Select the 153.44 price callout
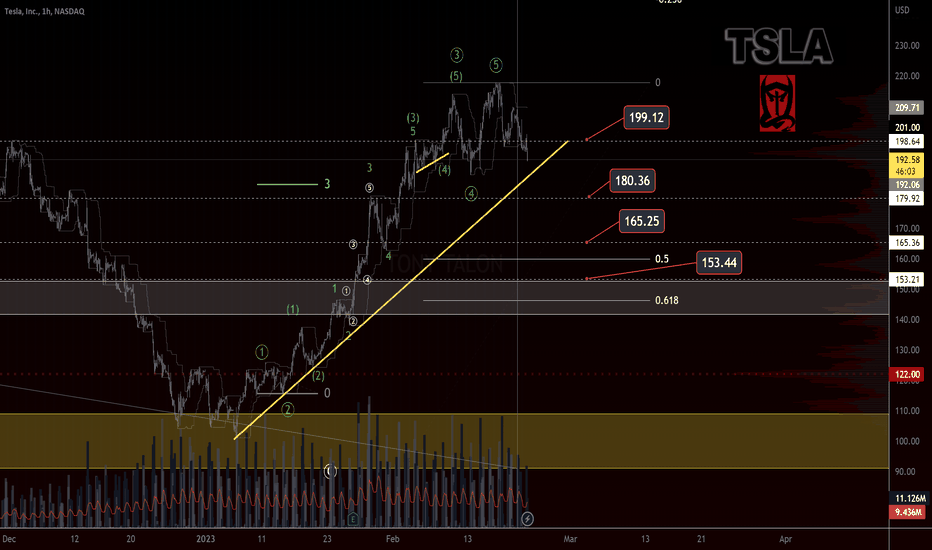The image size is (932, 550). point(719,263)
